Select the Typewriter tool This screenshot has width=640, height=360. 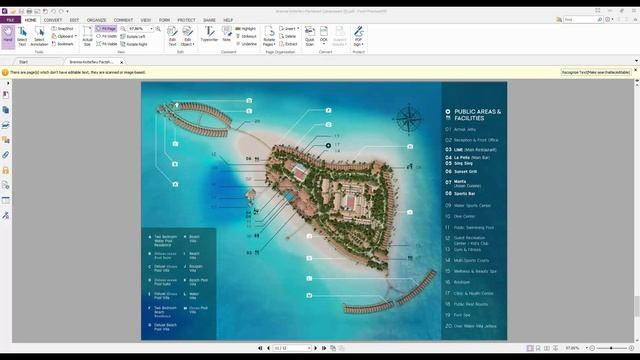[x=209, y=34]
